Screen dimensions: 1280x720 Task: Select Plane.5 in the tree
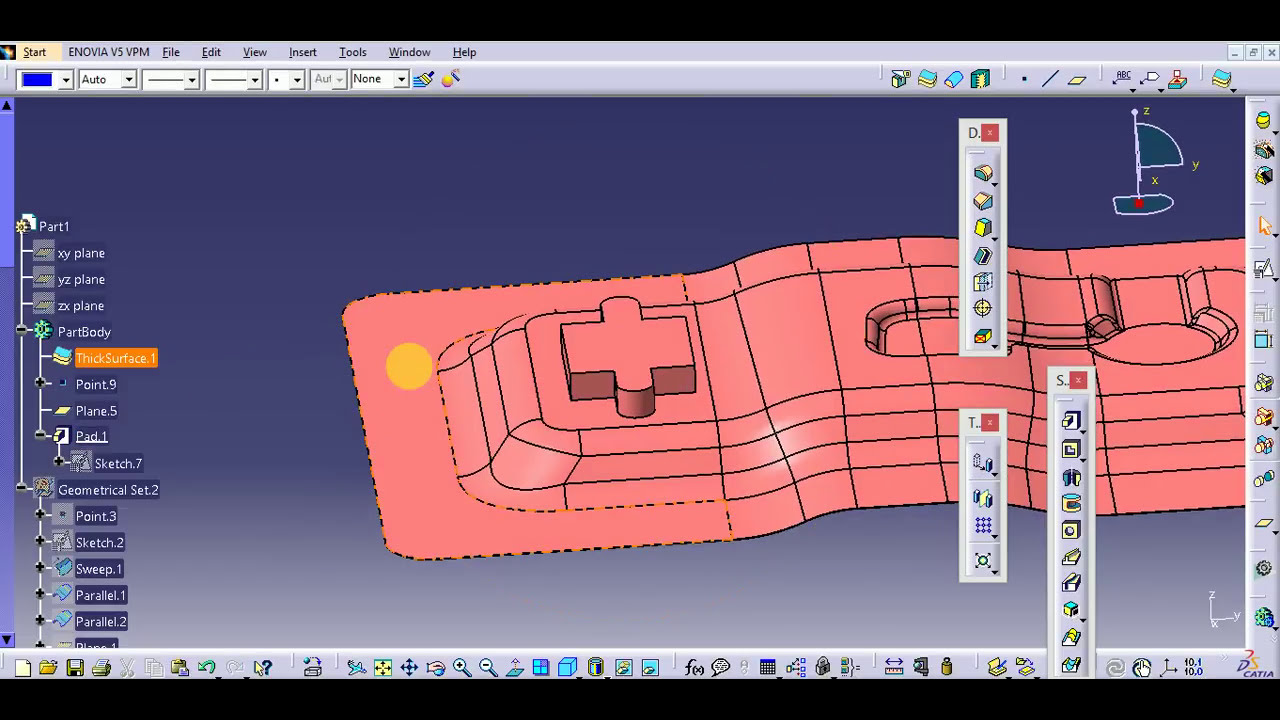pos(96,411)
